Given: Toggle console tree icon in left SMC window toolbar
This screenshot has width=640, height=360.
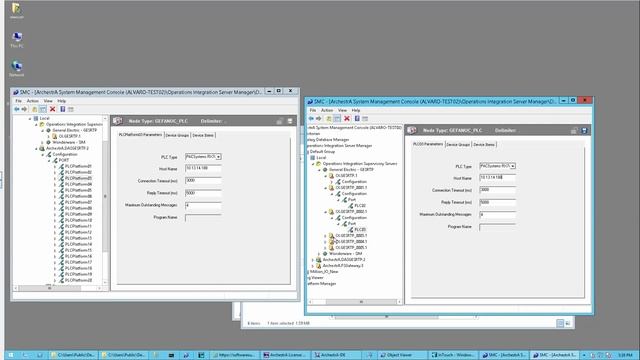Looking at the screenshot, I should point(42,109).
